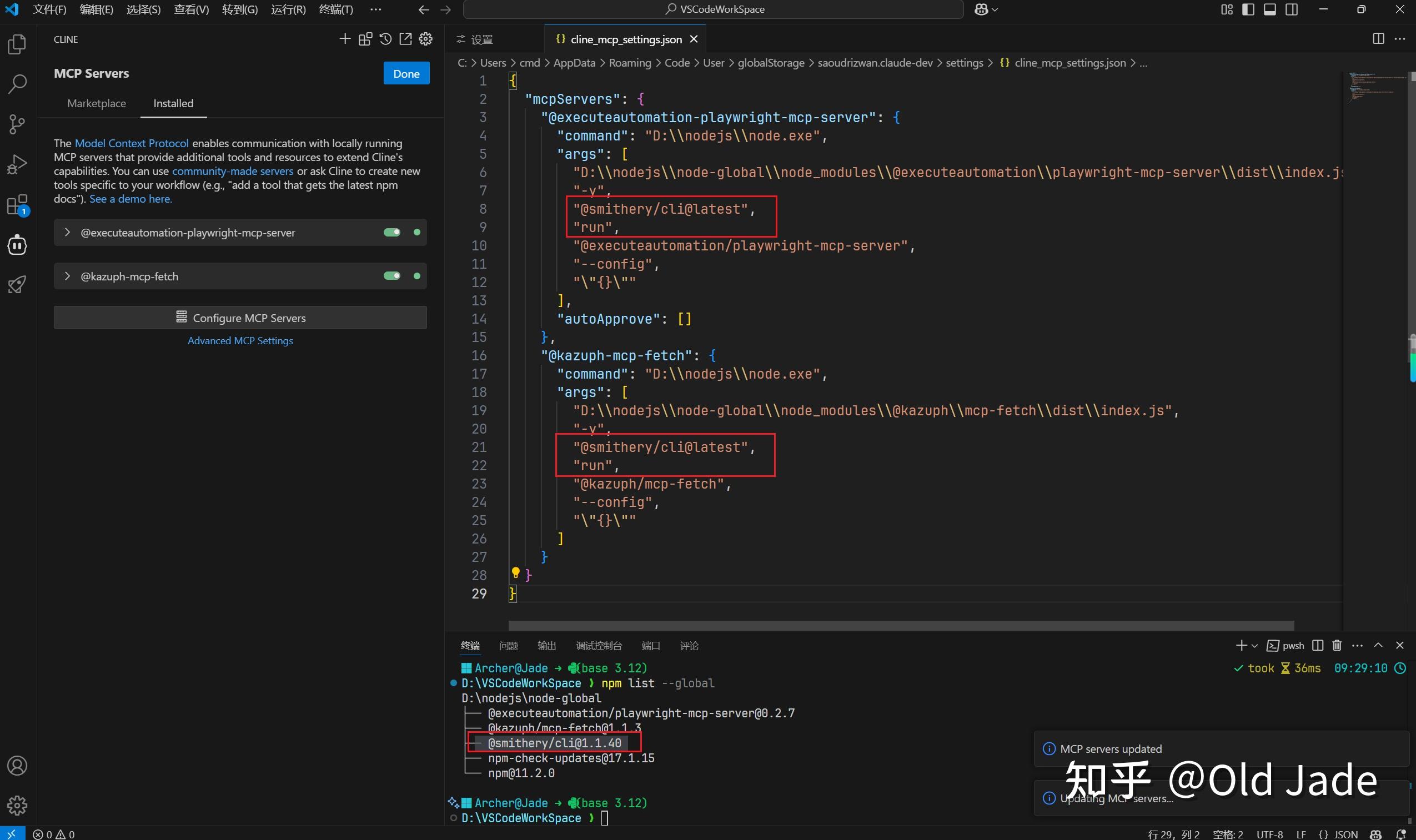
Task: Expand the @kazuph-mcp-fetch entry
Action: pos(67,276)
